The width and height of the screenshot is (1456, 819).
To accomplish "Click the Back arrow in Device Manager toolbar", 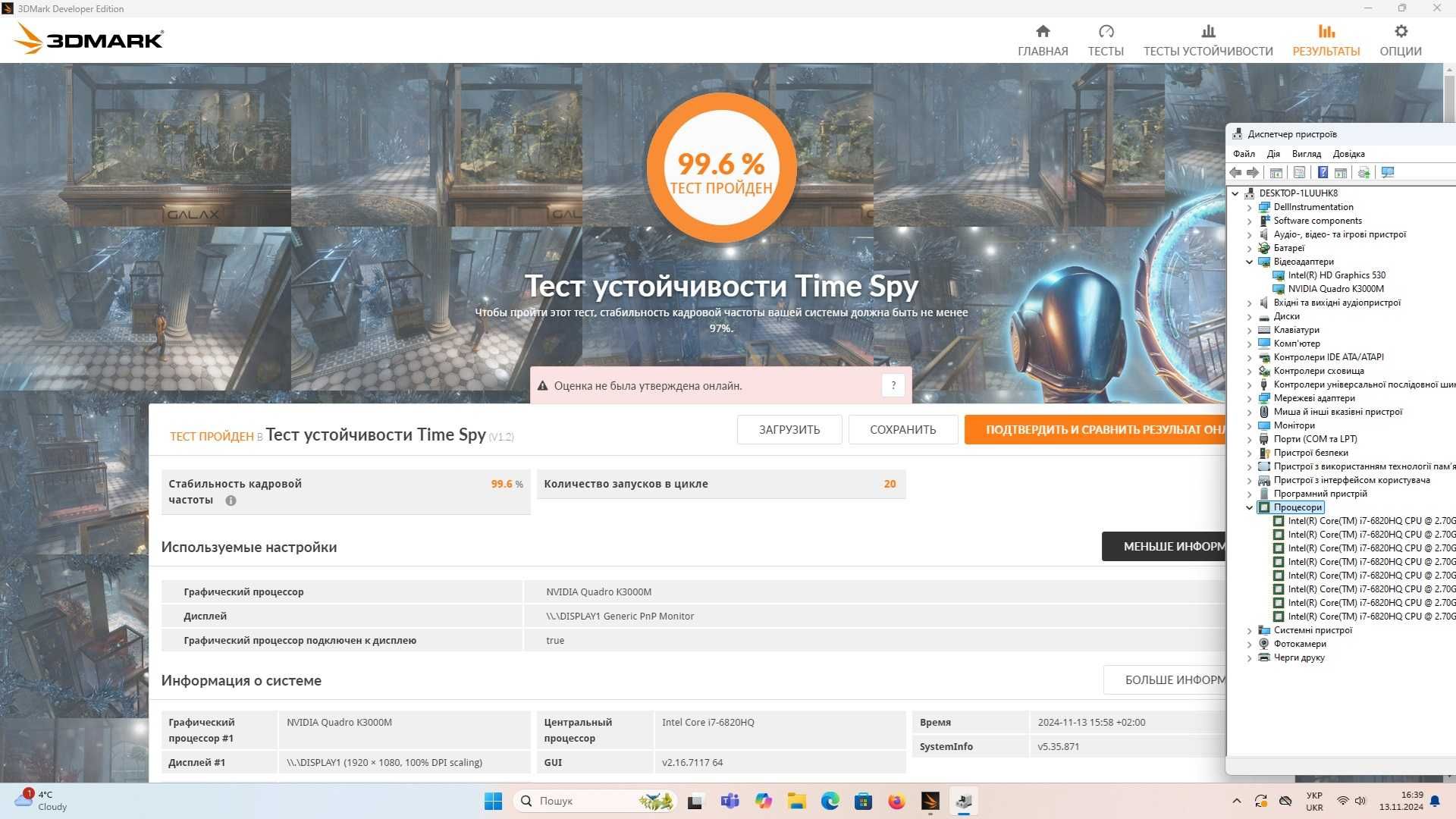I will (x=1236, y=172).
